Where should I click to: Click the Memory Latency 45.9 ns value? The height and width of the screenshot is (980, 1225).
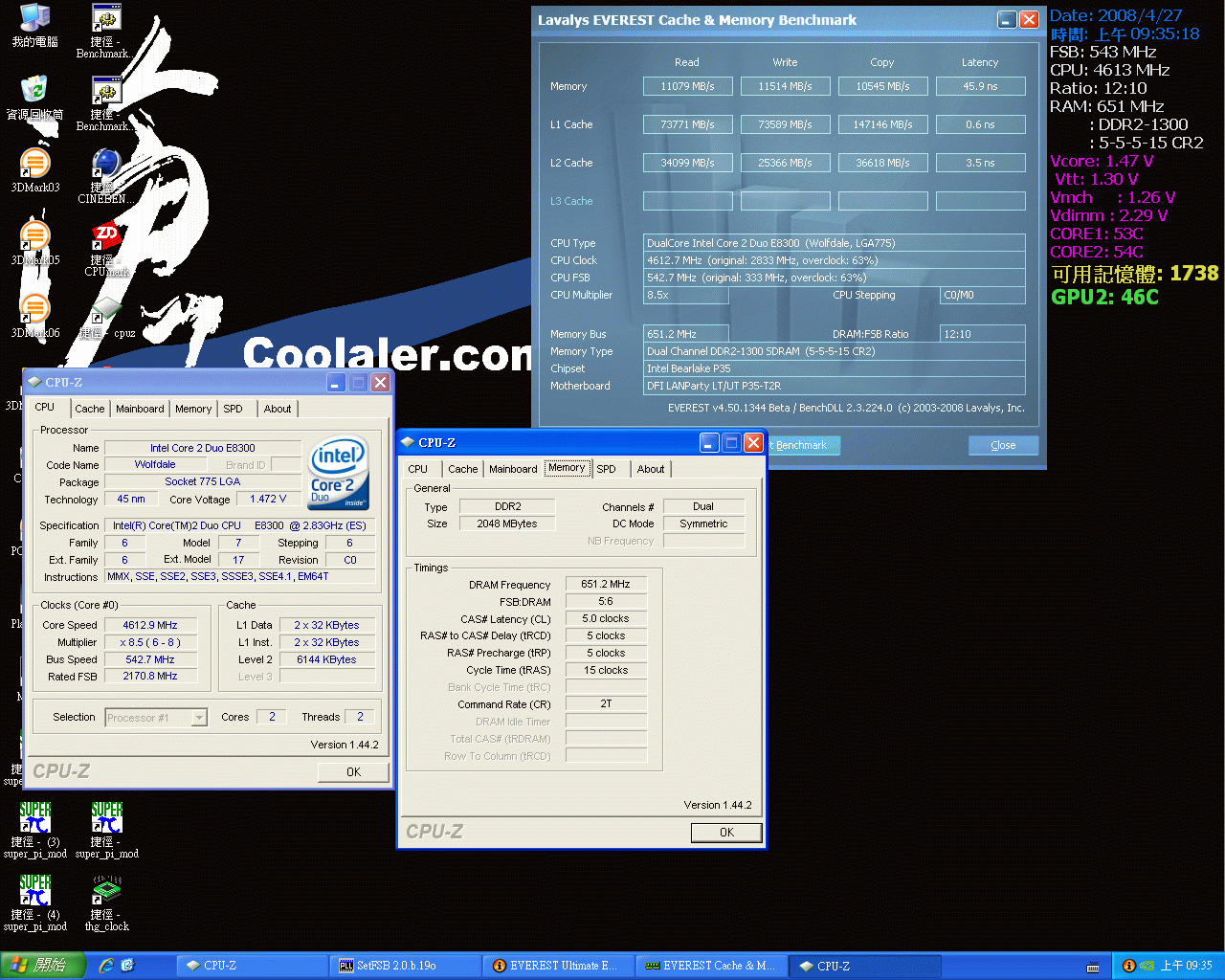pyautogui.click(x=981, y=86)
